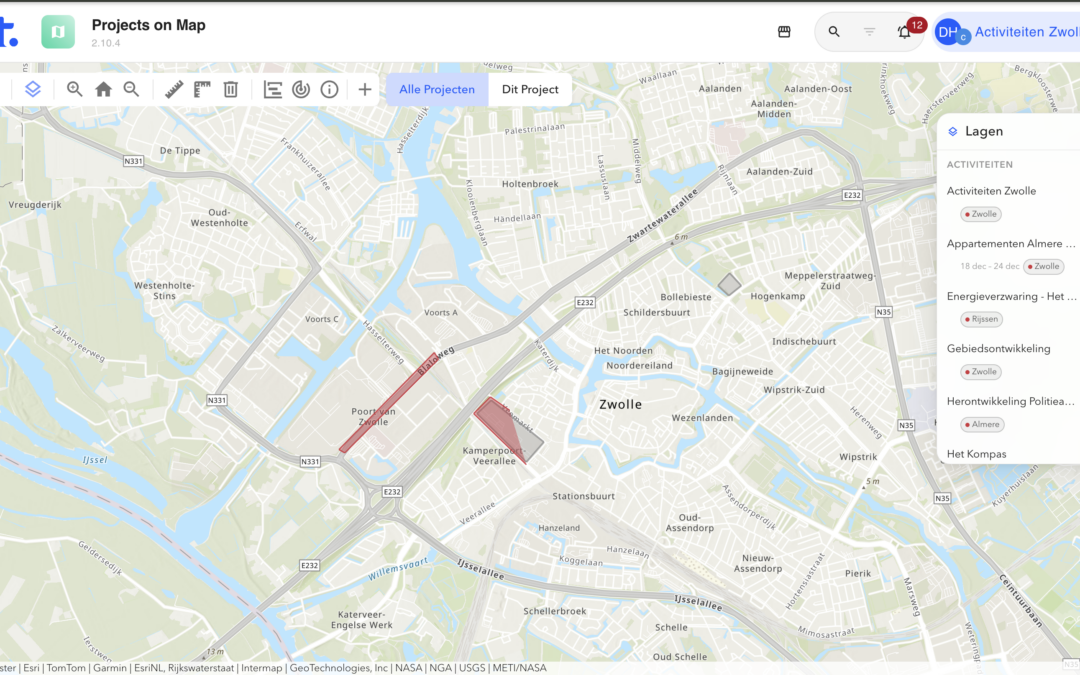Click the Stationsbuurt label on map
The width and height of the screenshot is (1080, 675).
(583, 496)
